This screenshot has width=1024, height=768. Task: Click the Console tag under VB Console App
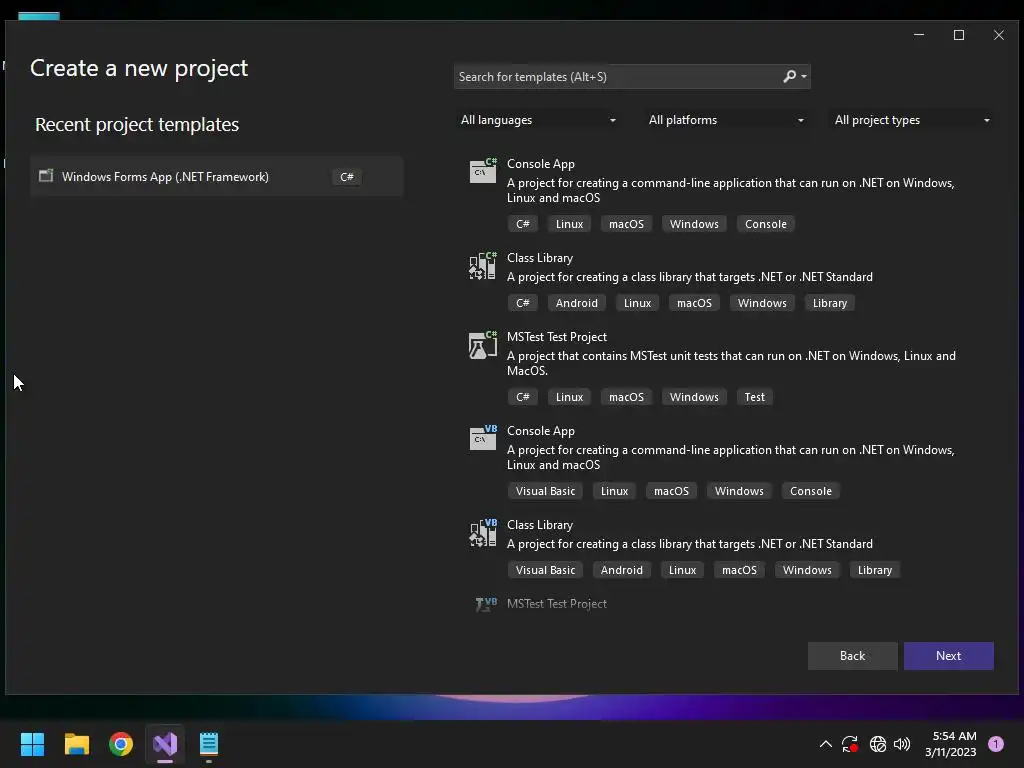810,491
